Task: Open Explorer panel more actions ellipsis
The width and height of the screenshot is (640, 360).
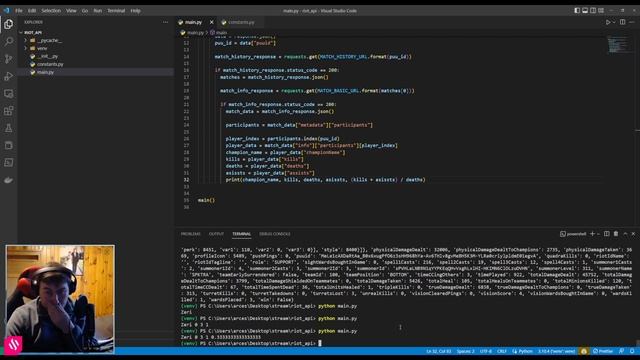Action: tap(165, 22)
